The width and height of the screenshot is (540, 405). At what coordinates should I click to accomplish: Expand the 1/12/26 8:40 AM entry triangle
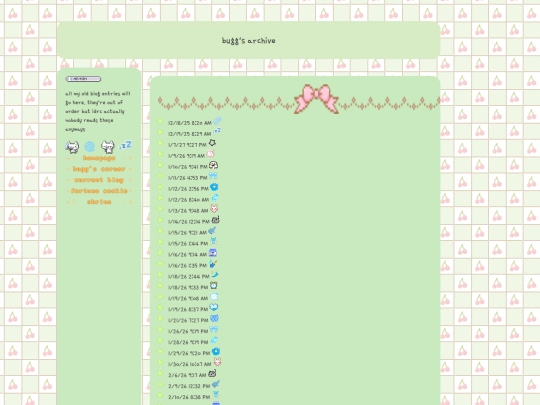pyautogui.click(x=160, y=198)
